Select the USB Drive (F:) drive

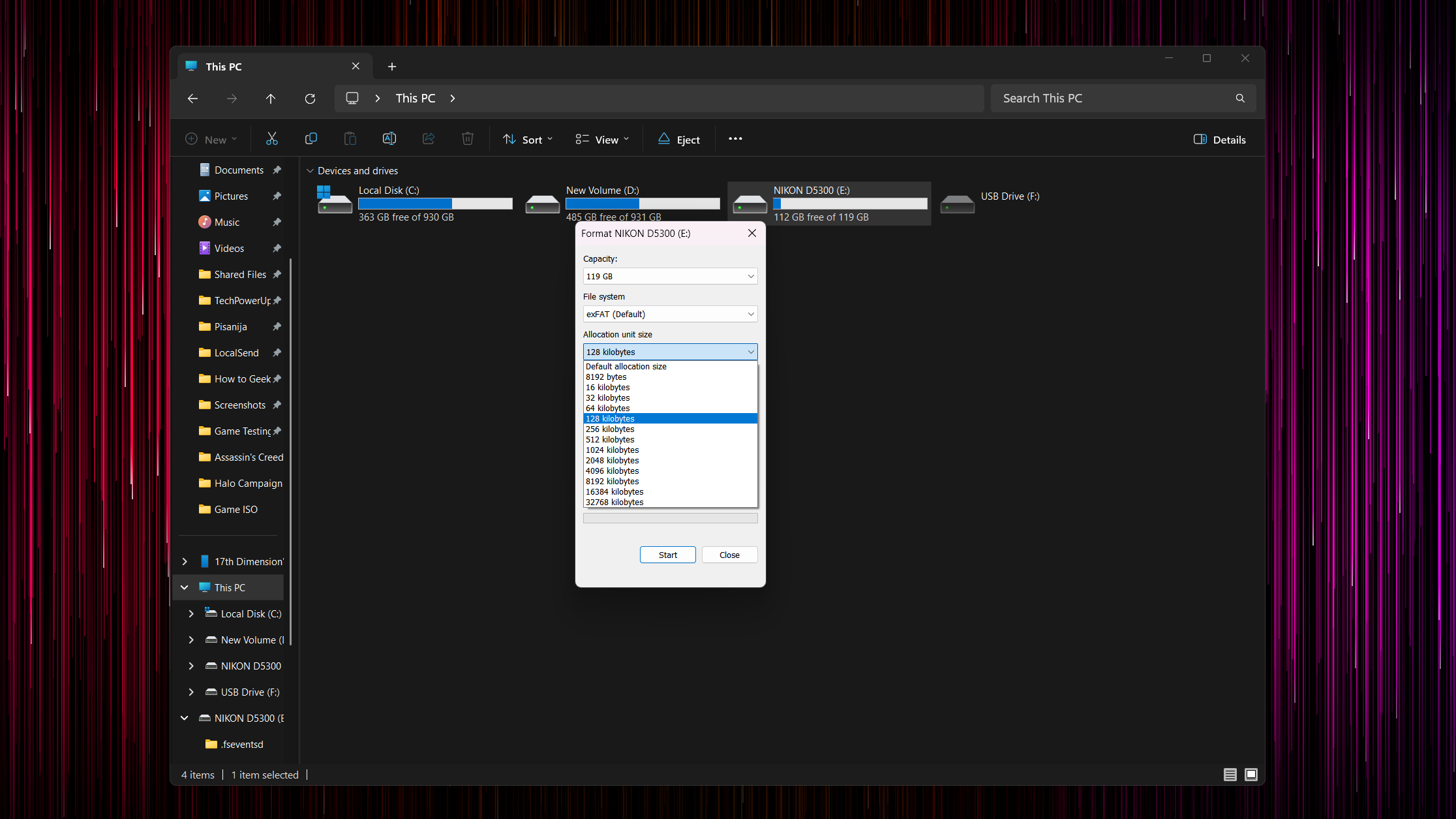(1037, 204)
